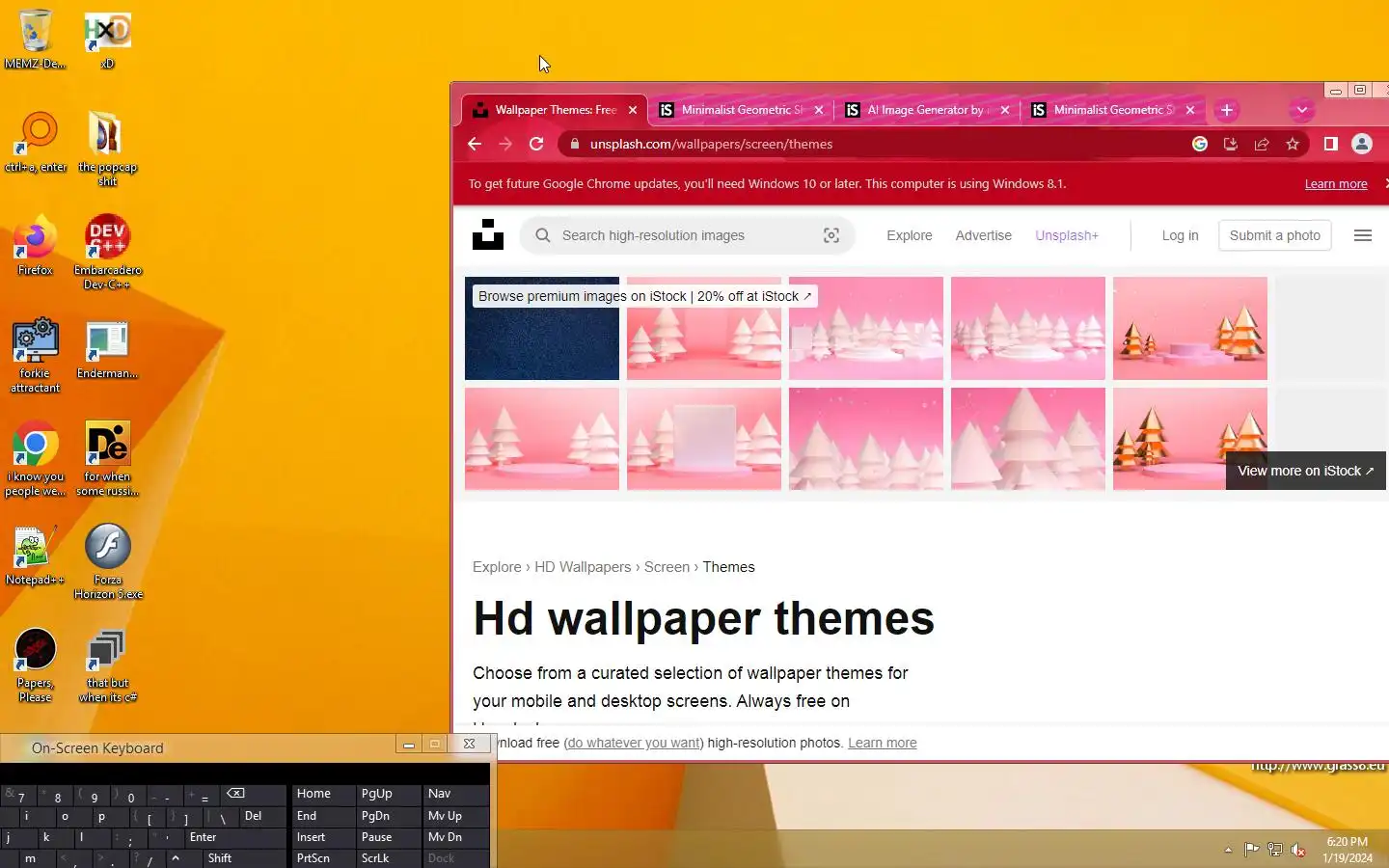Toggle ScrLk key on On-Screen Keyboard
Viewport: 1389px width, 868px height.
(388, 857)
